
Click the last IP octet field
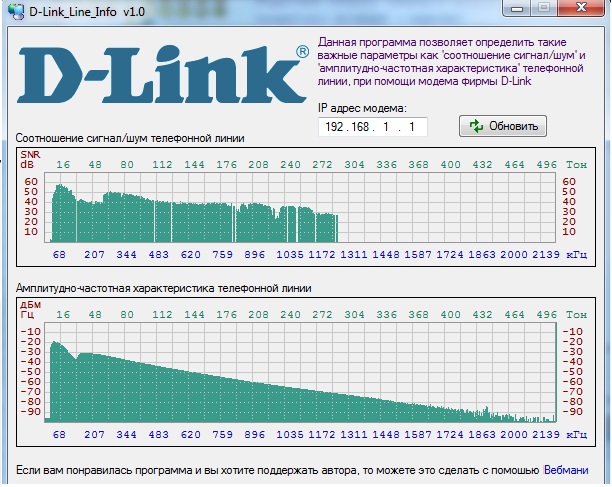(x=411, y=127)
